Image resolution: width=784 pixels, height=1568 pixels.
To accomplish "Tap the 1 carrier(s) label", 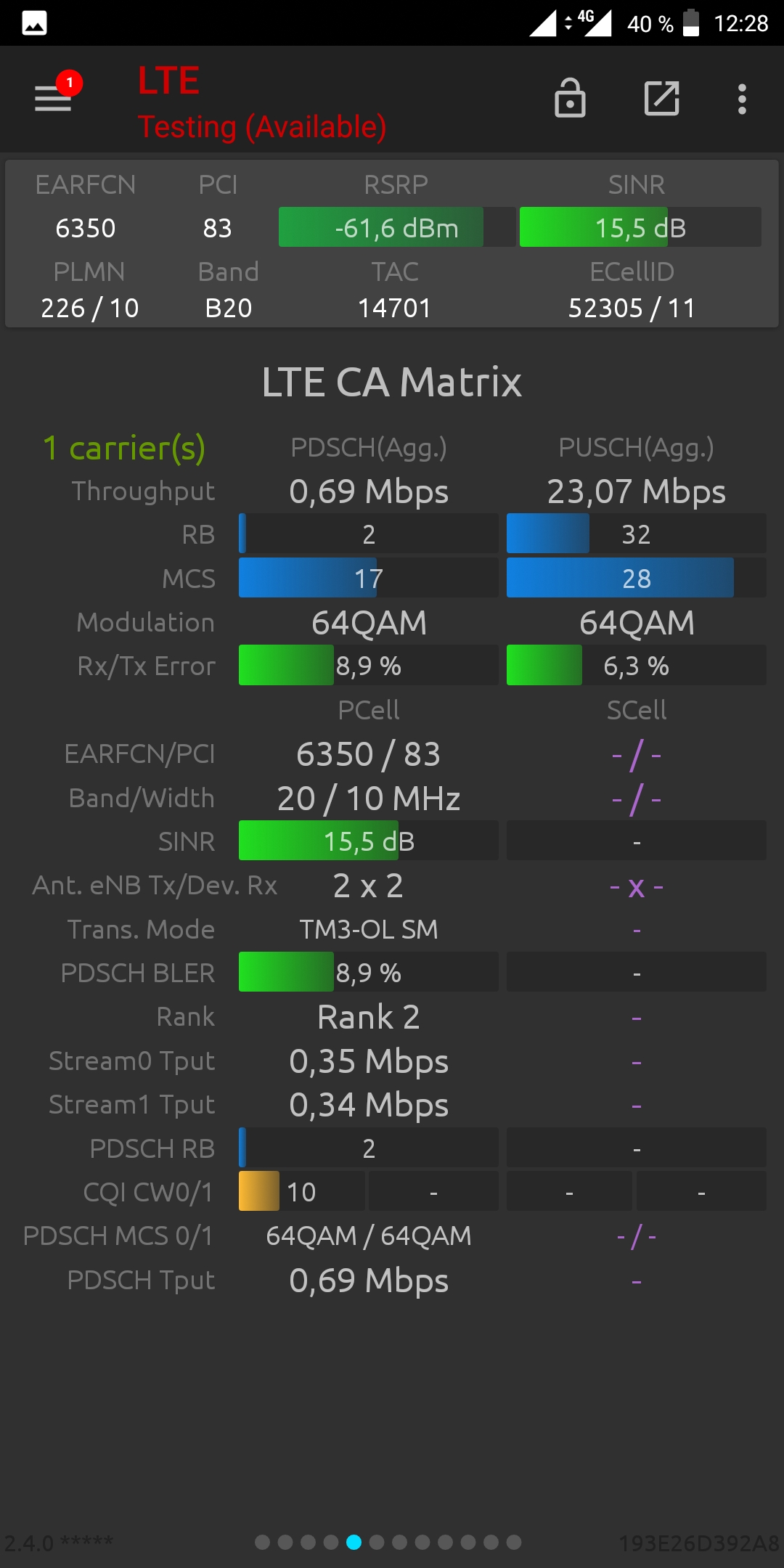I will click(x=124, y=449).
